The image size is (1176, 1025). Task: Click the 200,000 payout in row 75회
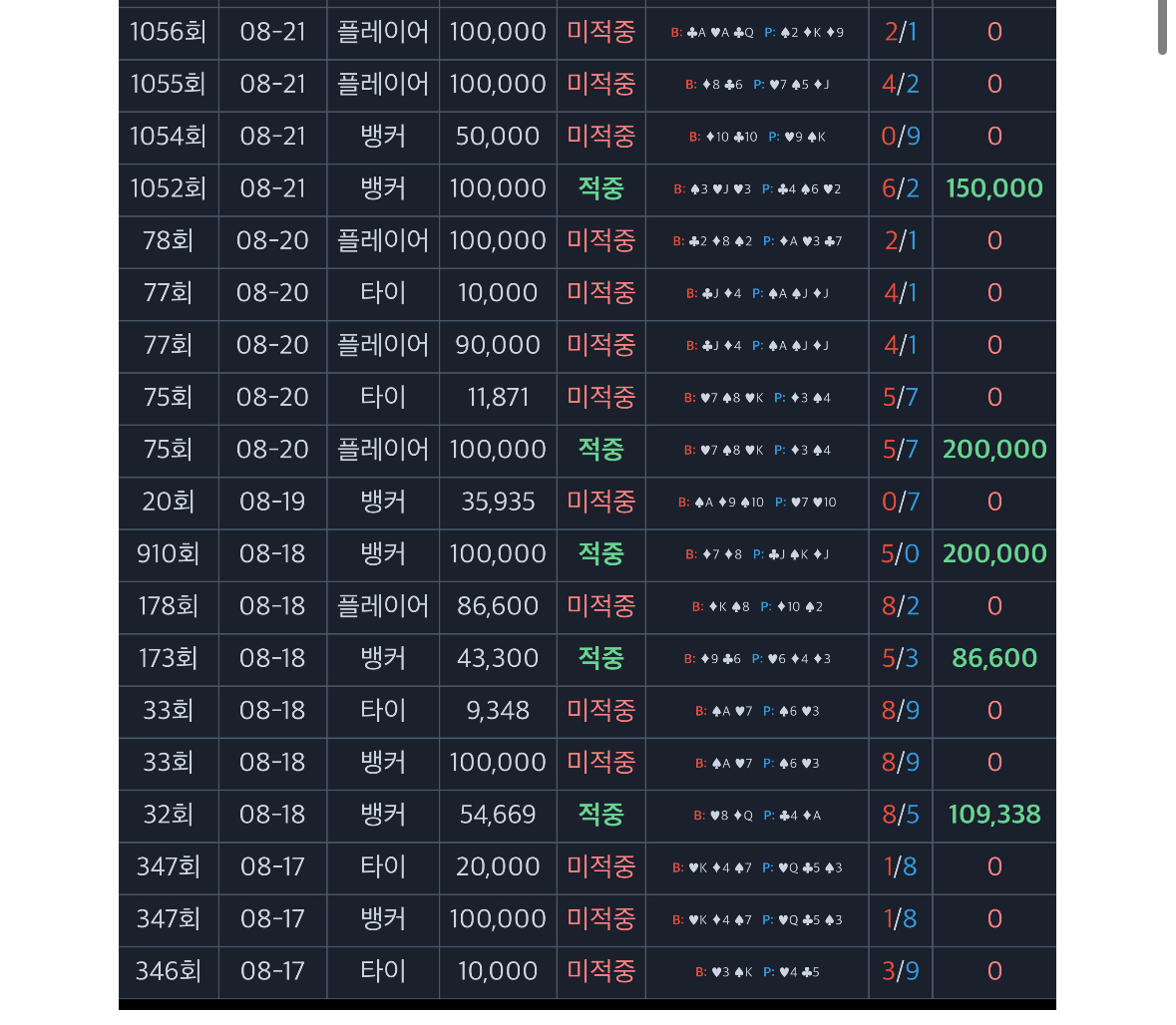[994, 449]
